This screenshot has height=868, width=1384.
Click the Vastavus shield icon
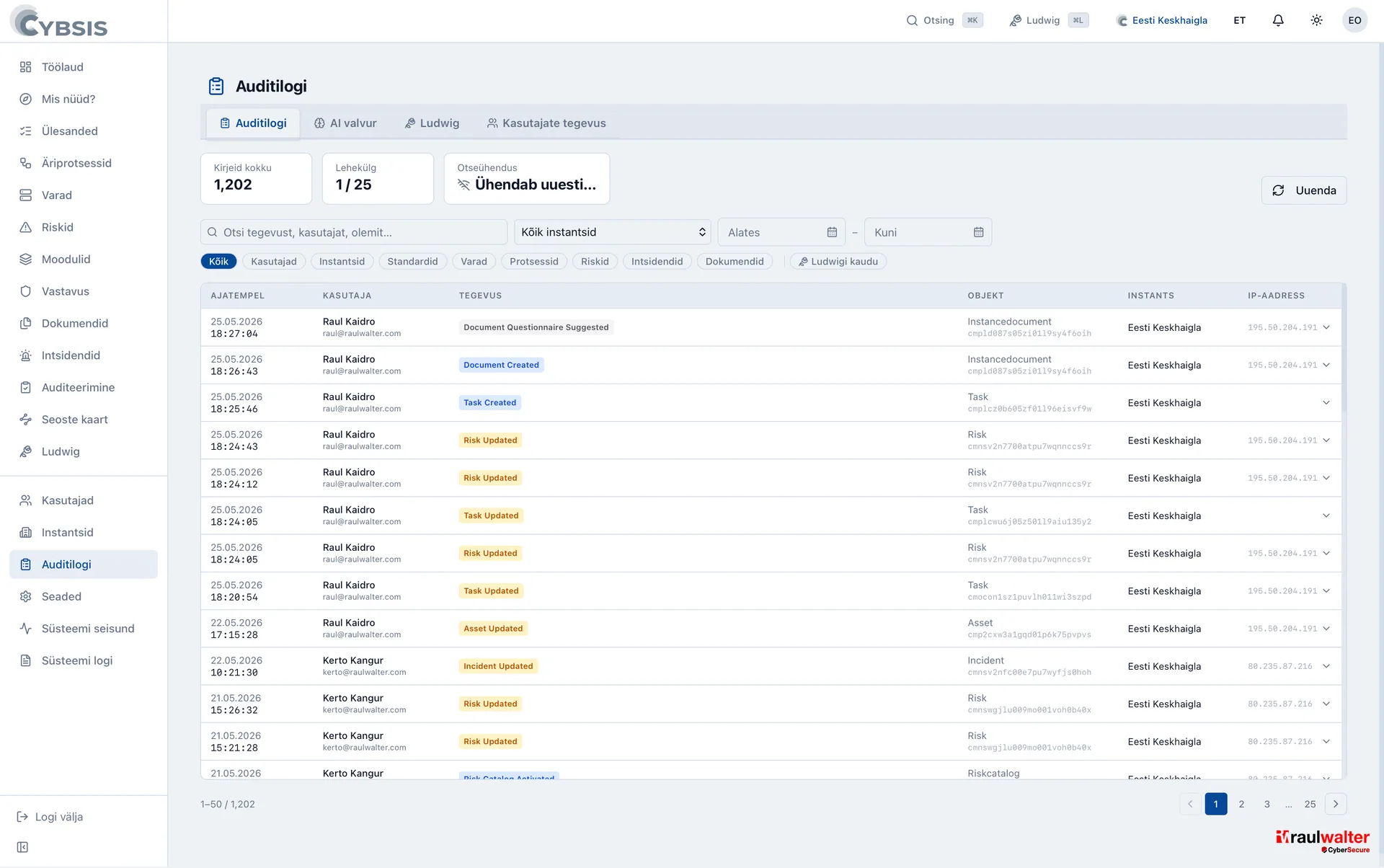tap(25, 291)
